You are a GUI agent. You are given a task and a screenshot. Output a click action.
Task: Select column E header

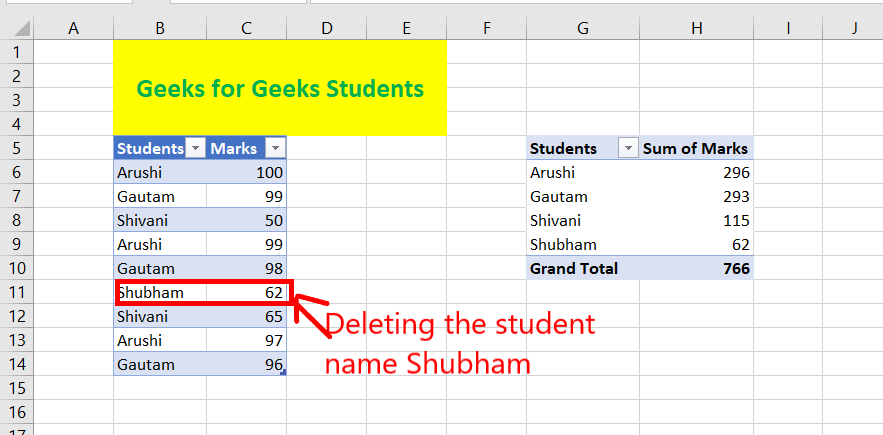tap(407, 28)
